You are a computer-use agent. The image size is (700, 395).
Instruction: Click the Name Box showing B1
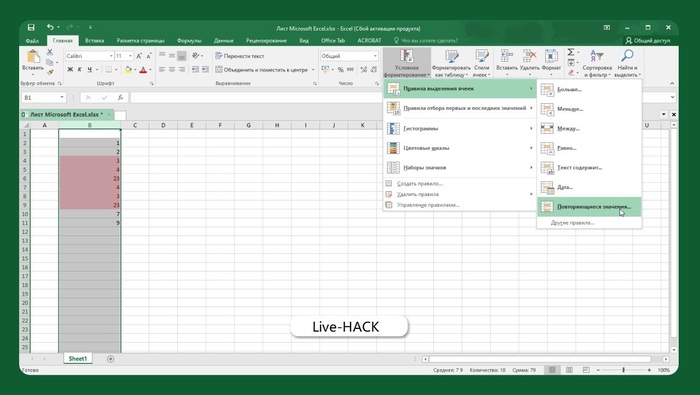point(44,97)
